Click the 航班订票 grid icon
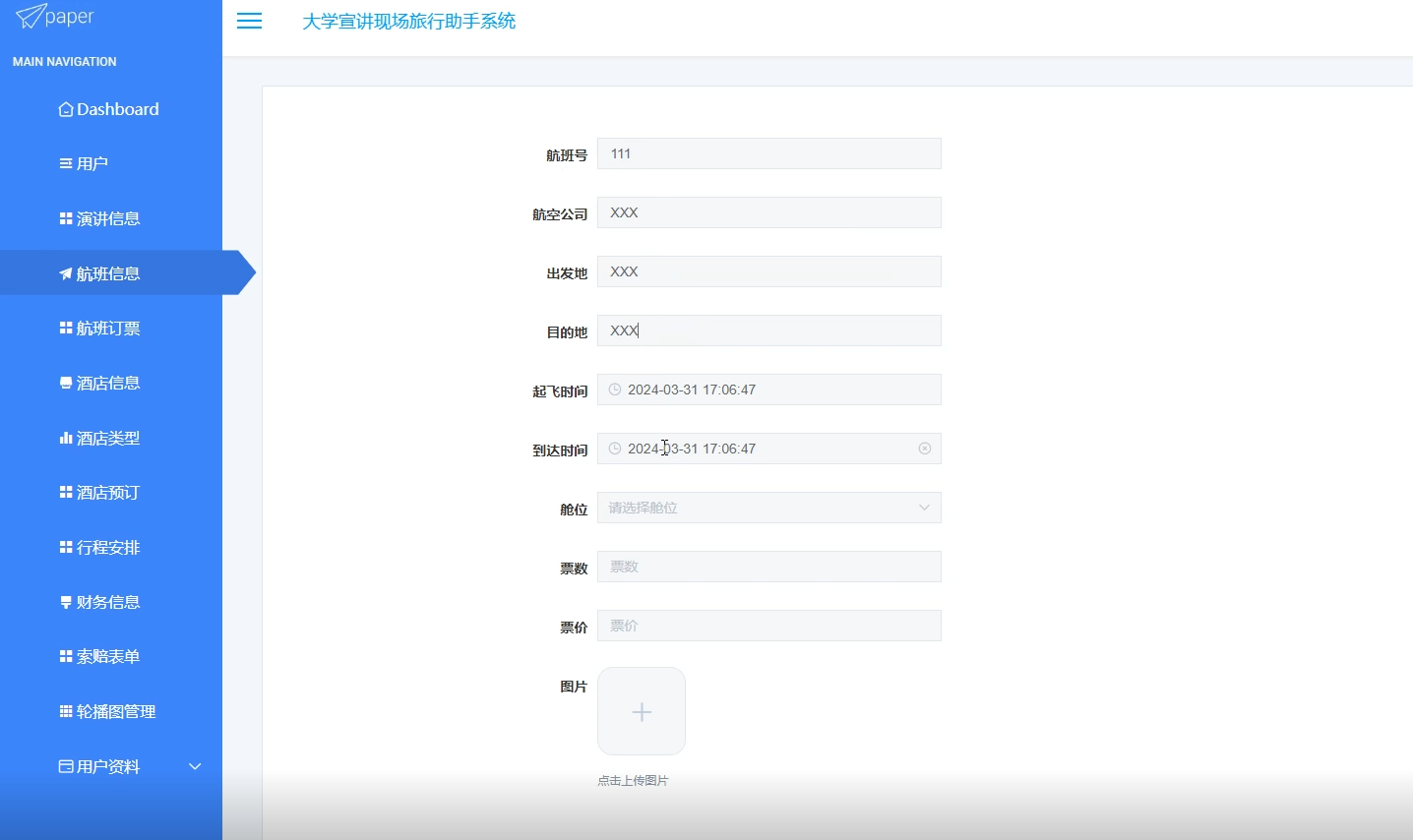Viewport: 1413px width, 840px height. pyautogui.click(x=66, y=328)
